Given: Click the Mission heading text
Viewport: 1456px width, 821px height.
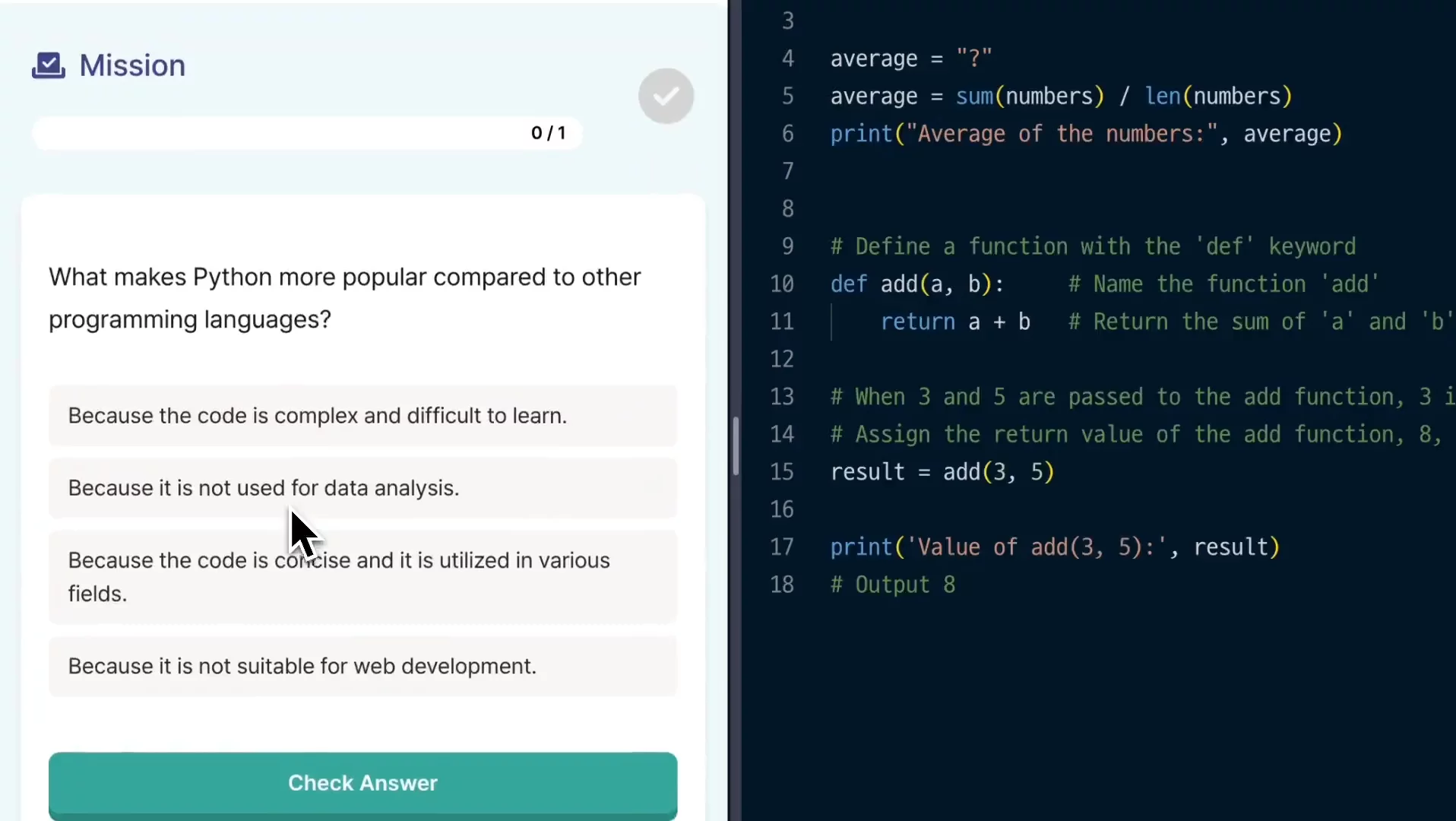Looking at the screenshot, I should coord(131,65).
